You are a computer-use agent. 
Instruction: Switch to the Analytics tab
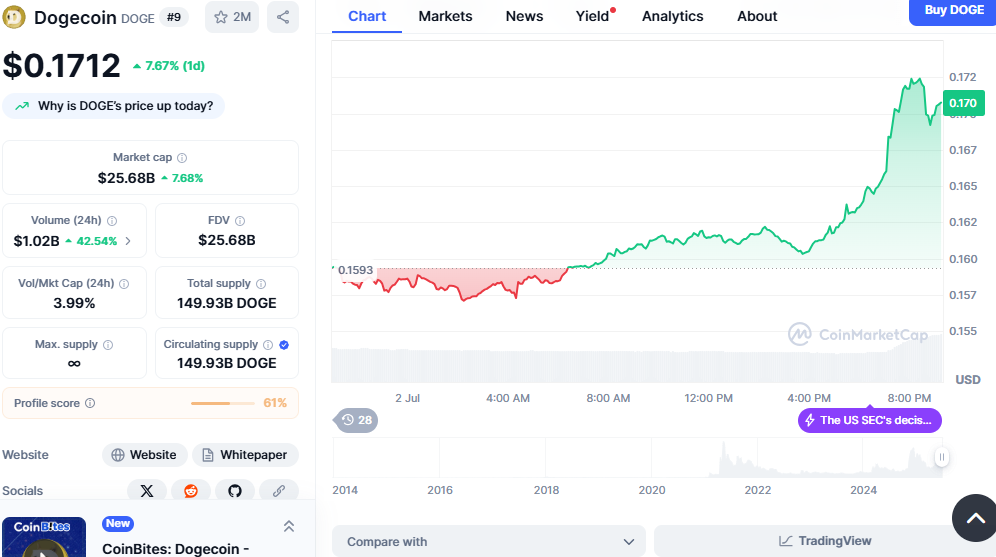pyautogui.click(x=673, y=17)
